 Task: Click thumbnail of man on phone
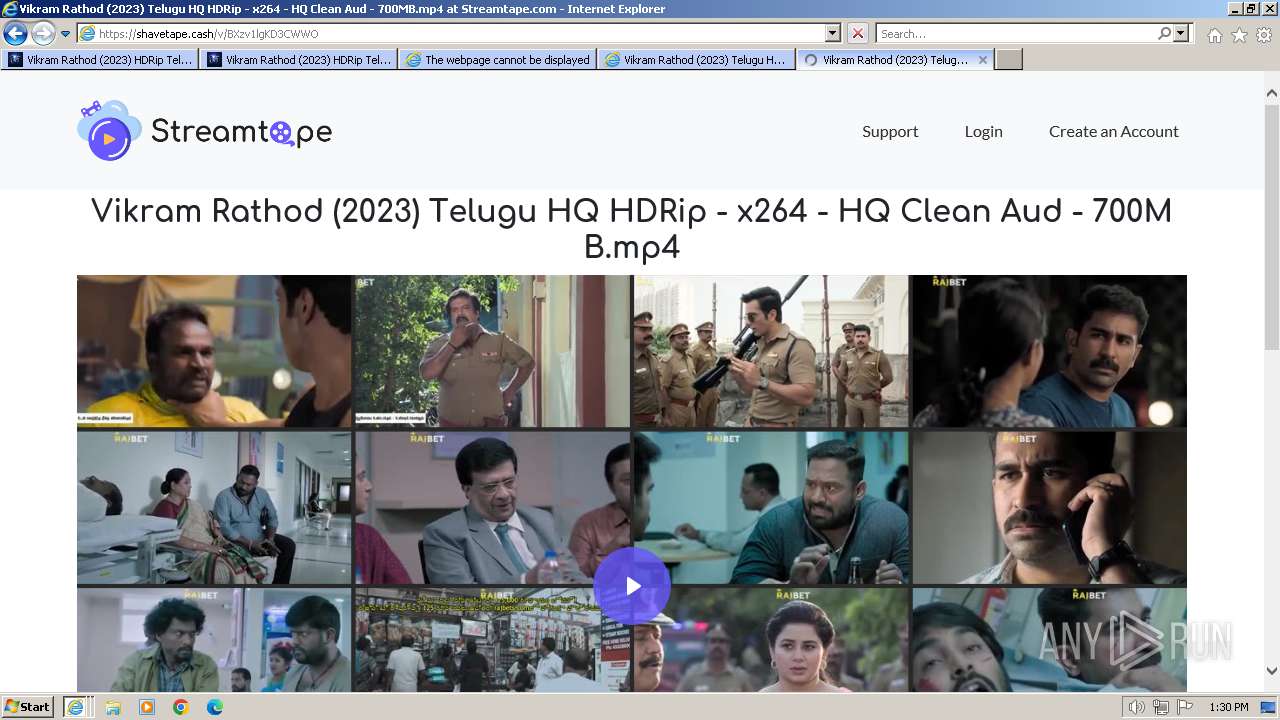pos(1049,508)
